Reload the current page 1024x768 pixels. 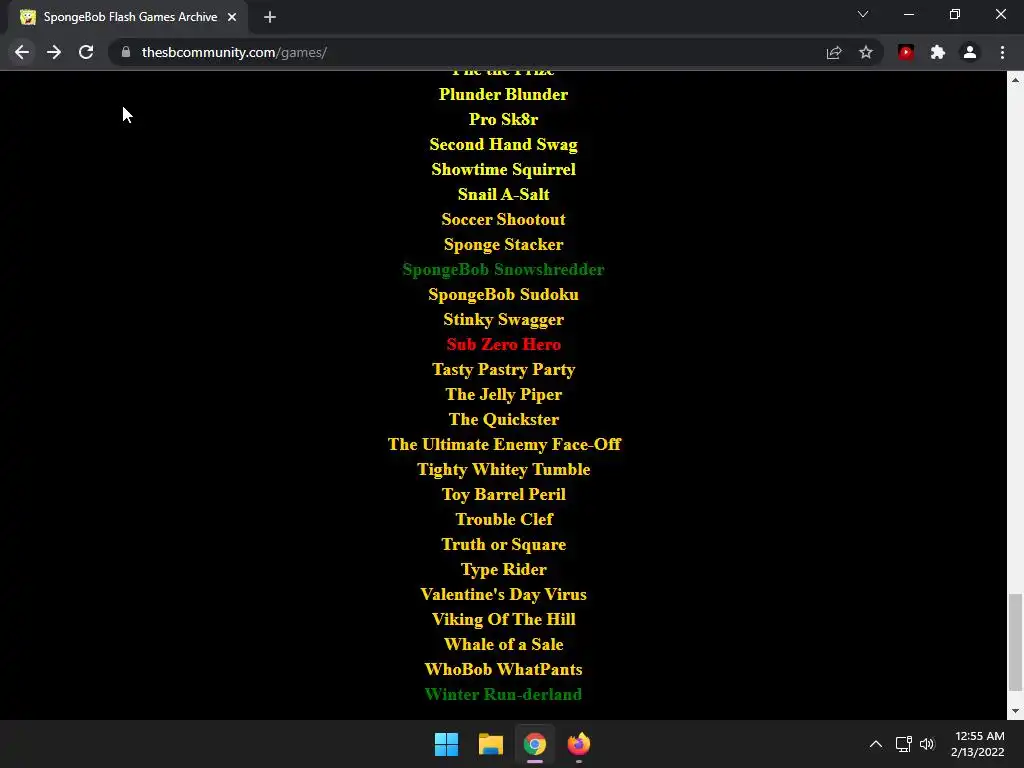(x=86, y=52)
